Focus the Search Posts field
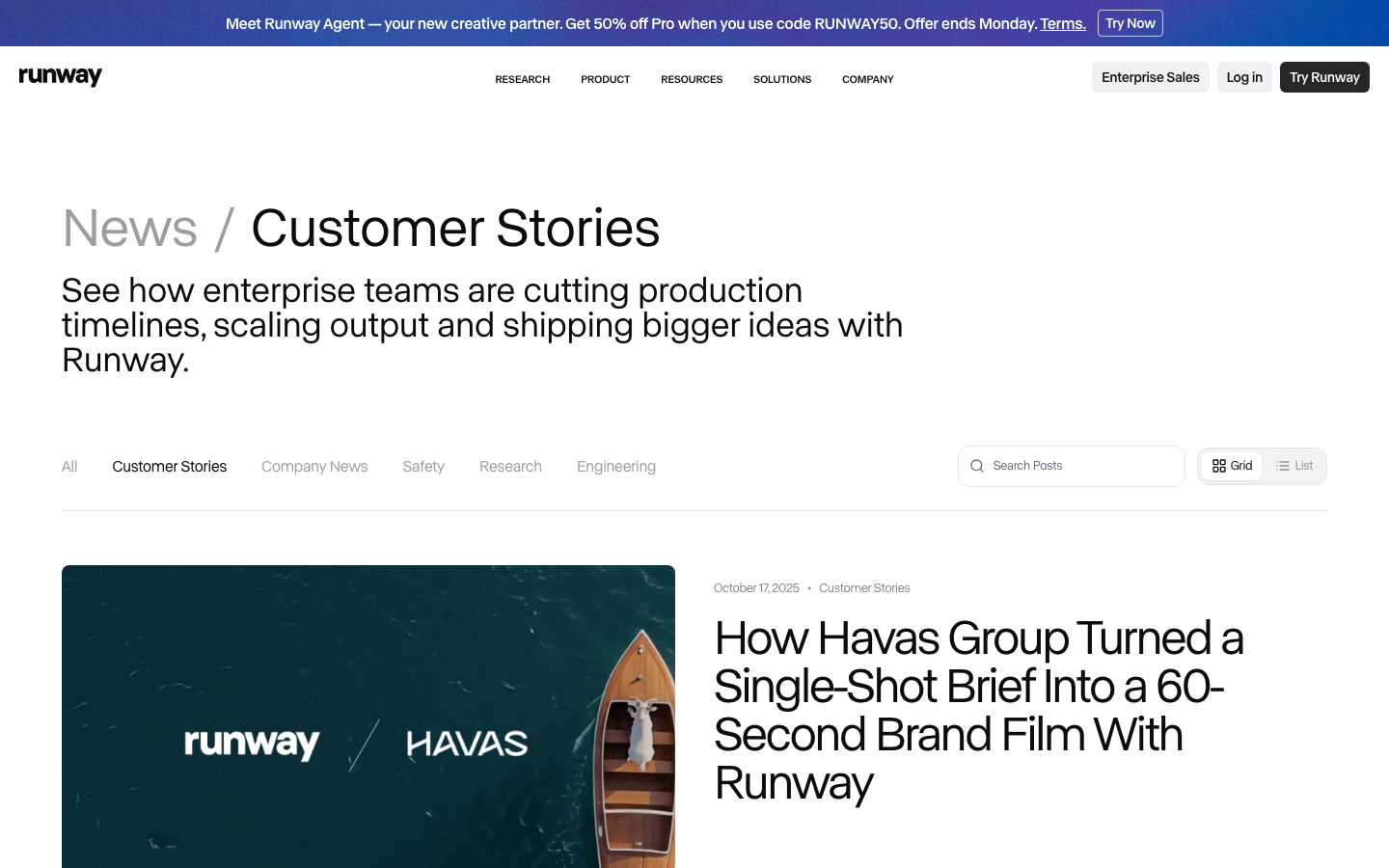The width and height of the screenshot is (1389, 868). (1071, 466)
